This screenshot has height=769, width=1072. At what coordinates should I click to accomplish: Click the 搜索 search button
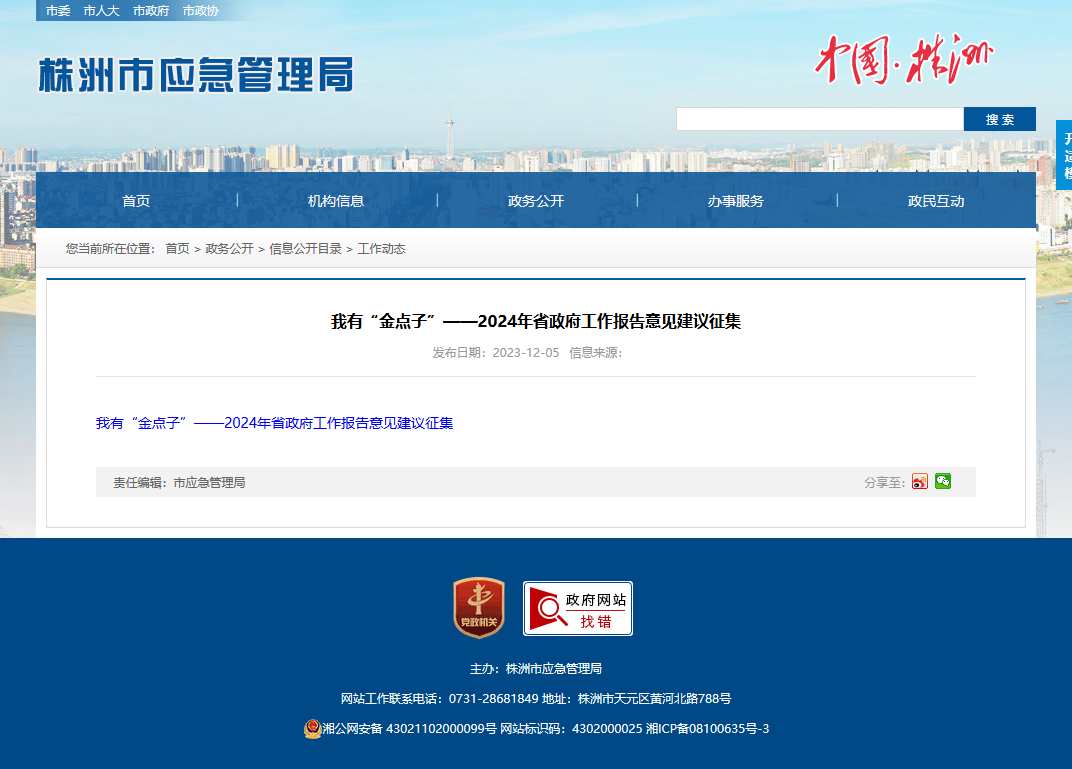(x=1000, y=119)
